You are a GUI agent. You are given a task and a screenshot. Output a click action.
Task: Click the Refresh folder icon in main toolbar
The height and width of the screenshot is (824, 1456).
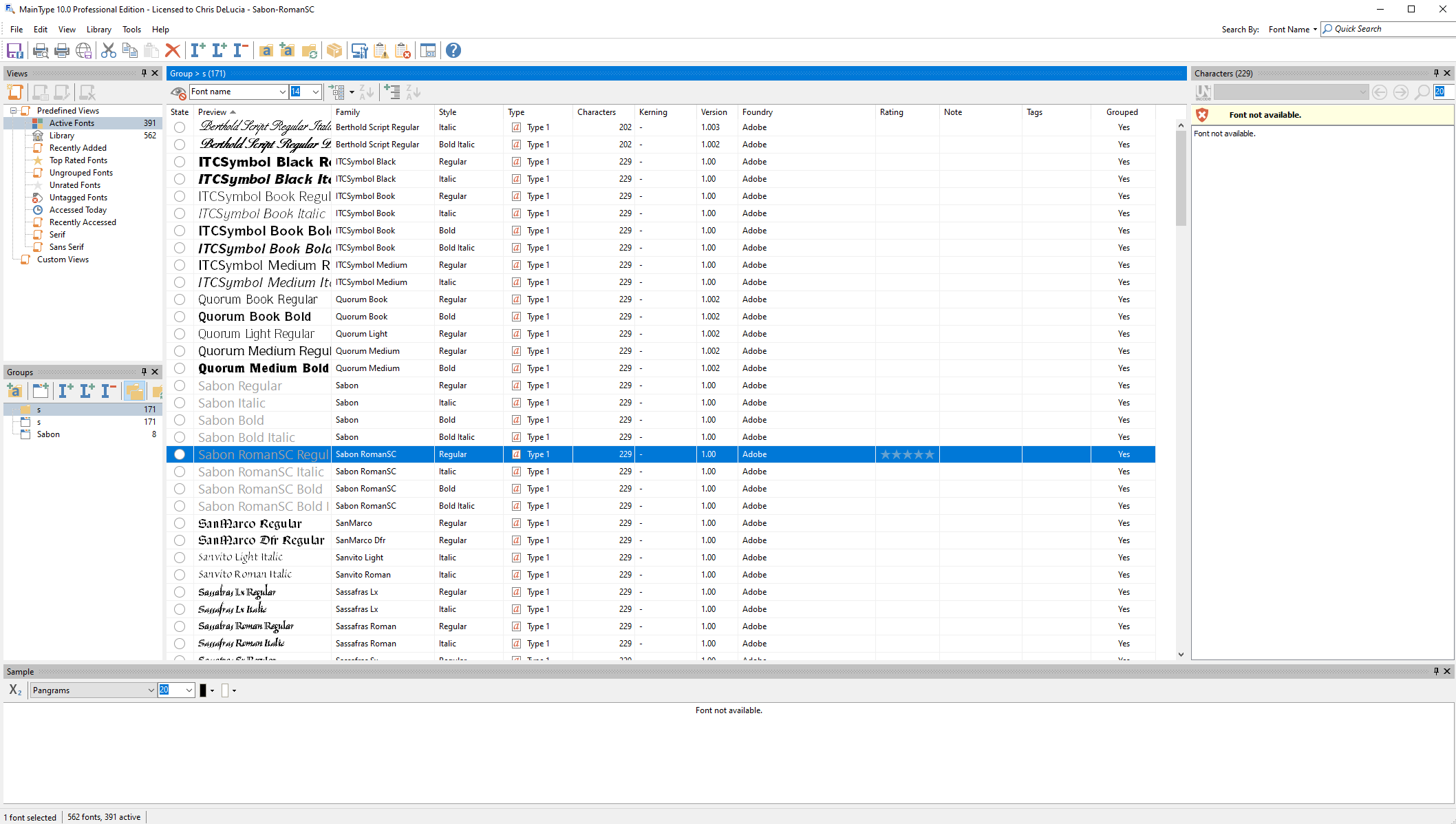pyautogui.click(x=310, y=50)
